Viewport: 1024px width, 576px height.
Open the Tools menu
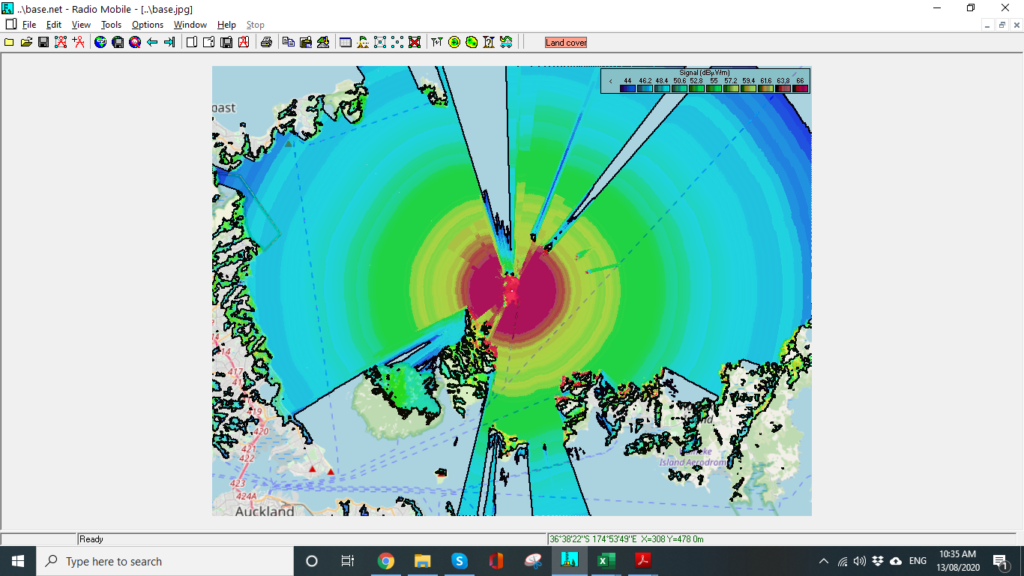[x=111, y=25]
